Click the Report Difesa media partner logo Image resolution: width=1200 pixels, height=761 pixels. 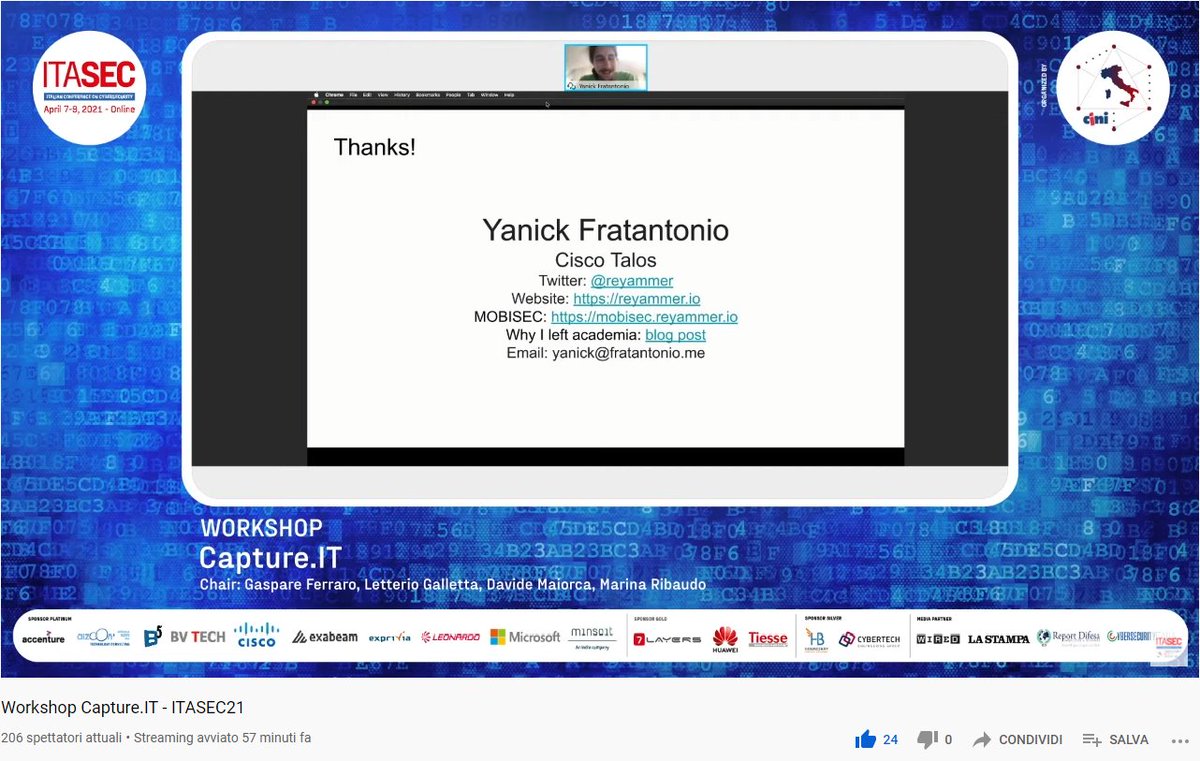[x=1068, y=637]
